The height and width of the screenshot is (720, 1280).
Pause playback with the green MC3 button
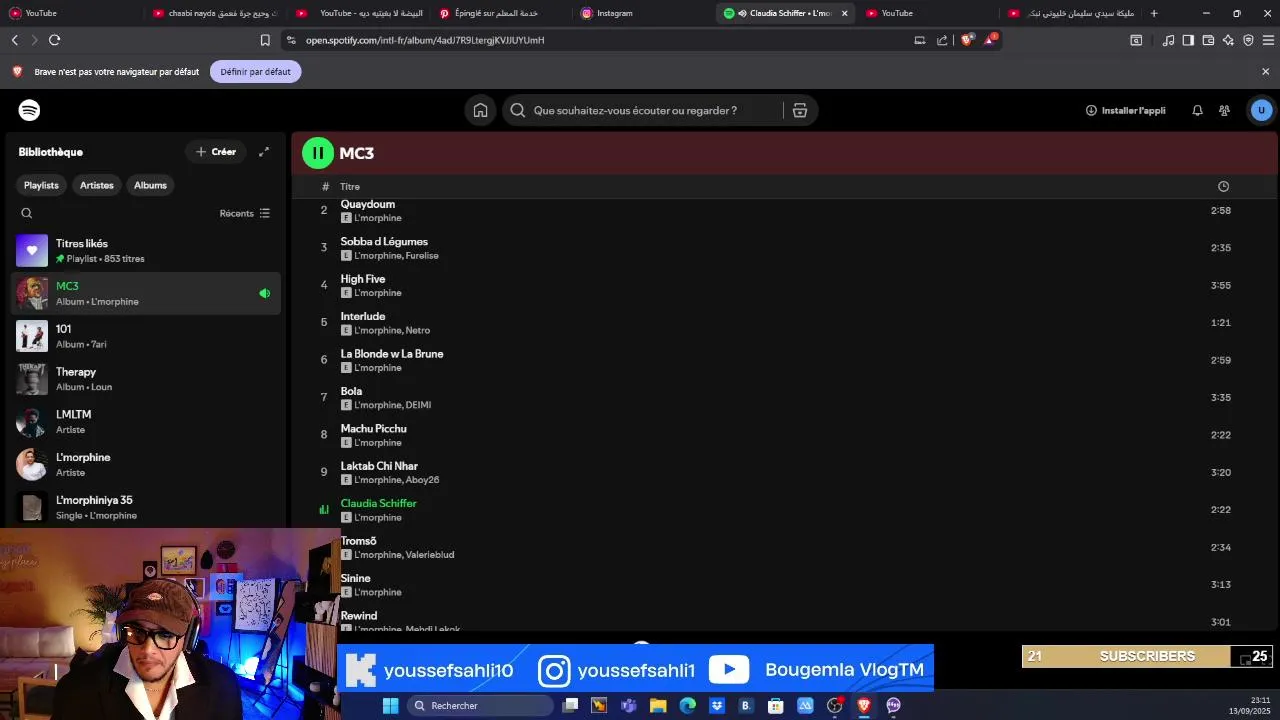[318, 153]
